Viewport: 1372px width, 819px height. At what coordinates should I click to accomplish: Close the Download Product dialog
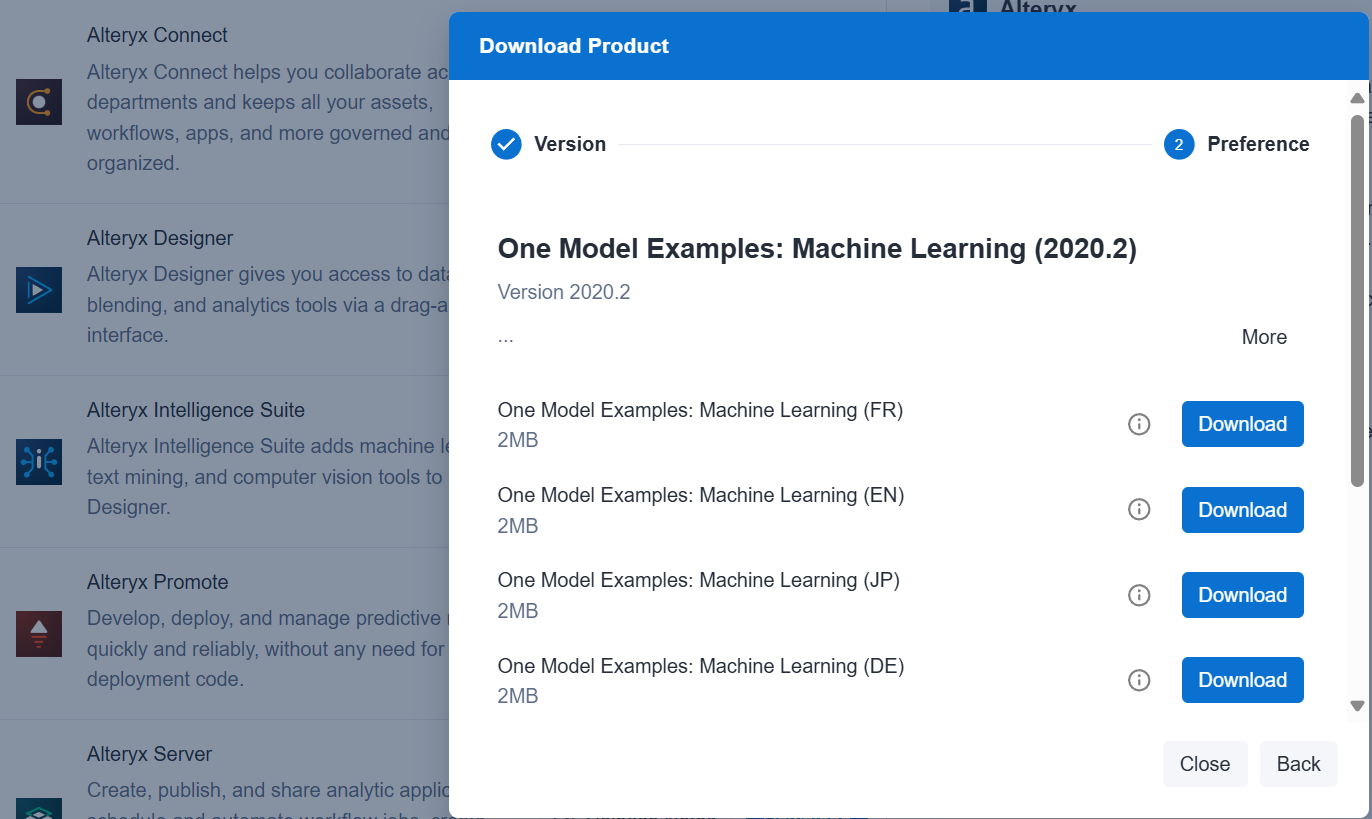pos(1204,764)
